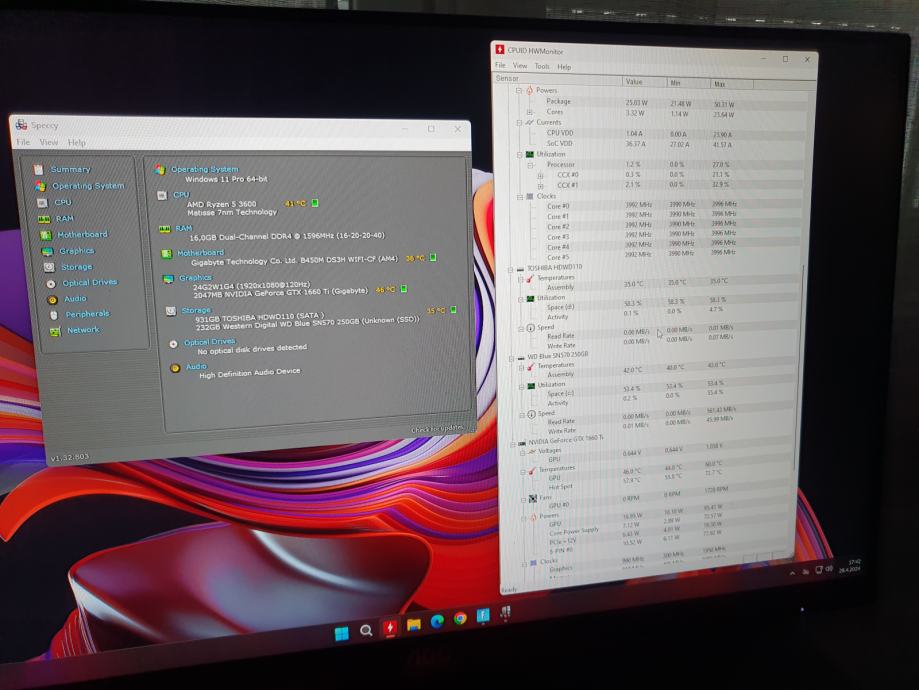Image resolution: width=919 pixels, height=690 pixels.
Task: Click Check for updates in Speccy
Action: tap(437, 429)
